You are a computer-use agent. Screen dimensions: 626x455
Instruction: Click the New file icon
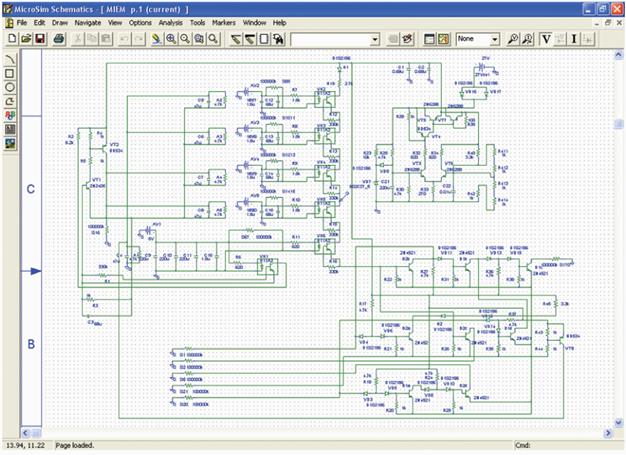10,39
